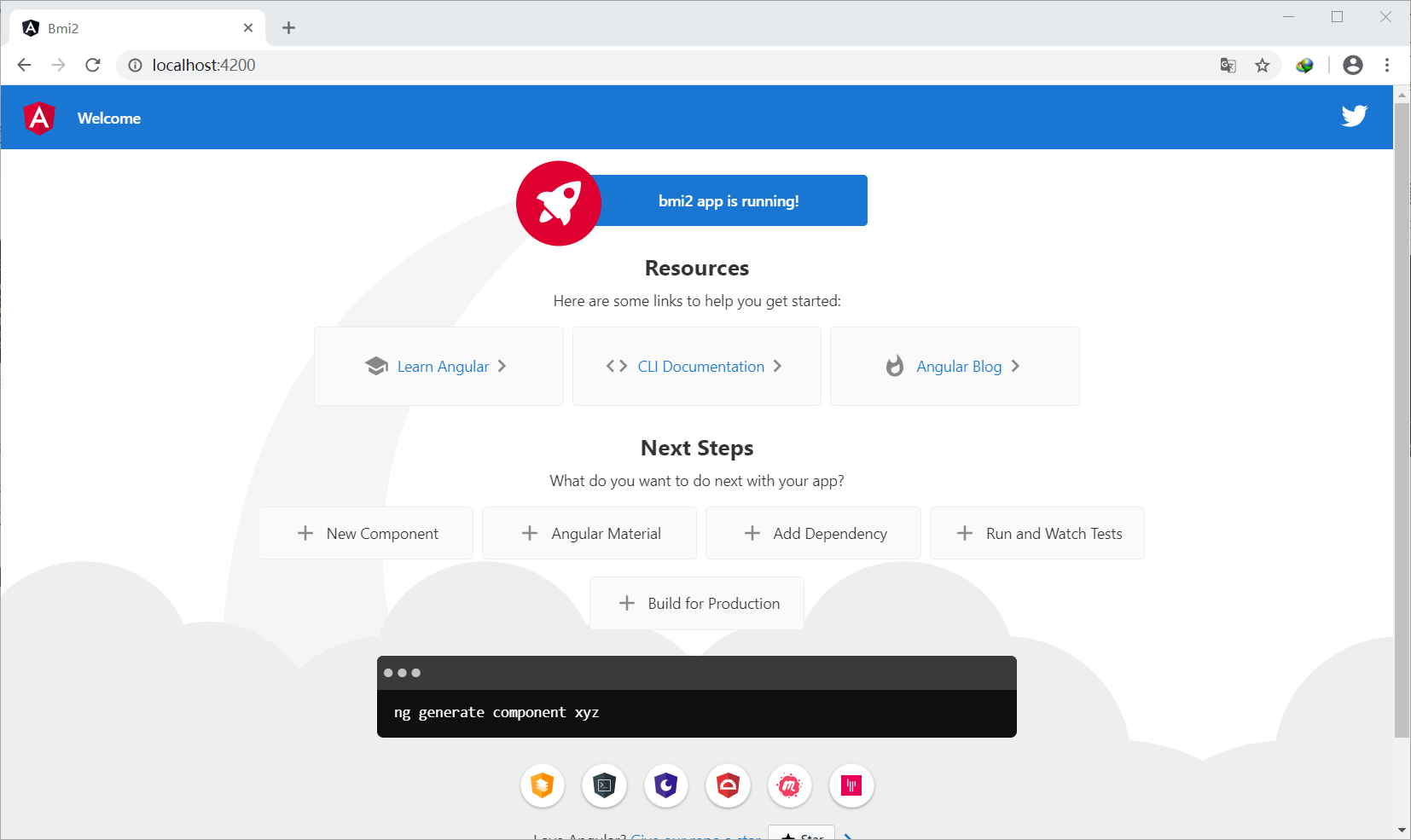Open the pink Meetup icon link
The width and height of the screenshot is (1411, 840).
(x=790, y=785)
